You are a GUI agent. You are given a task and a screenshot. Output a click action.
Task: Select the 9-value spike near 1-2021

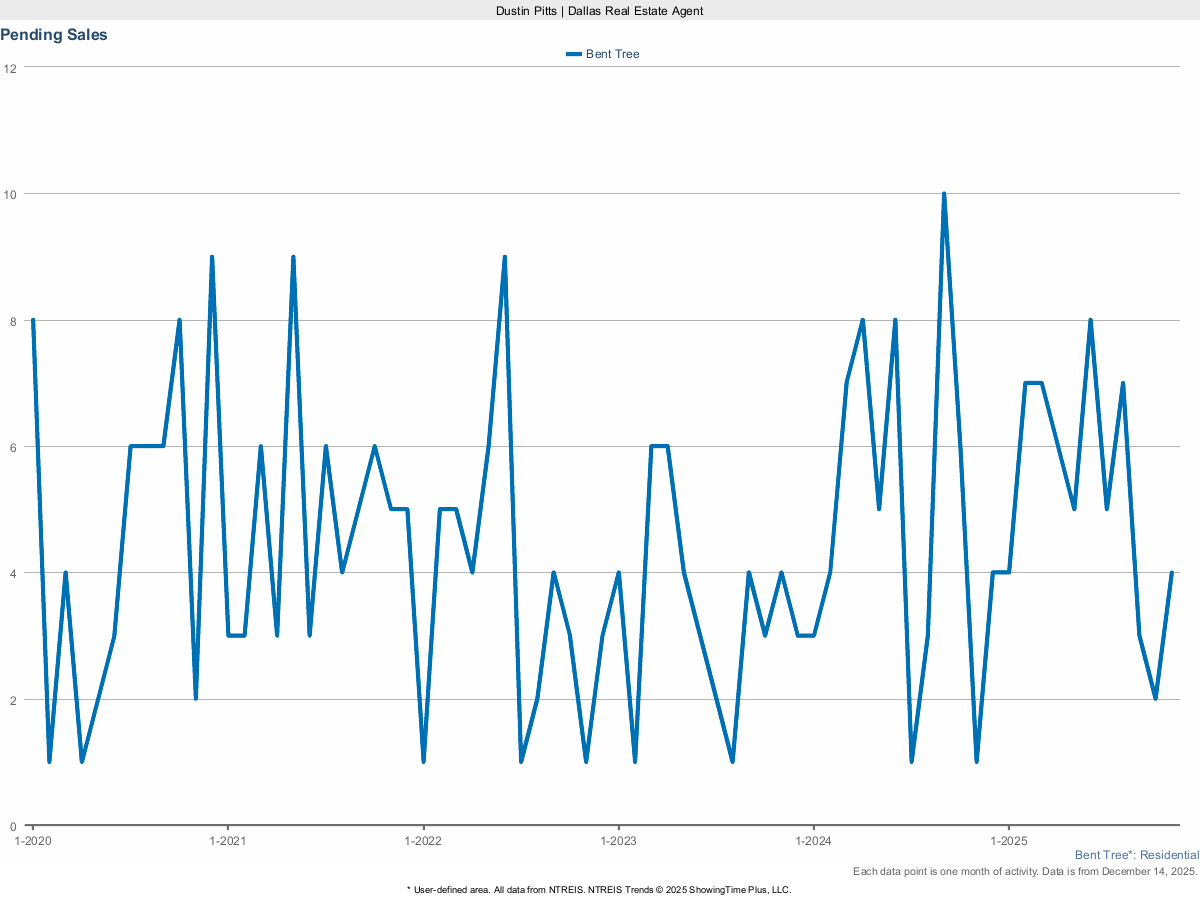coord(213,257)
